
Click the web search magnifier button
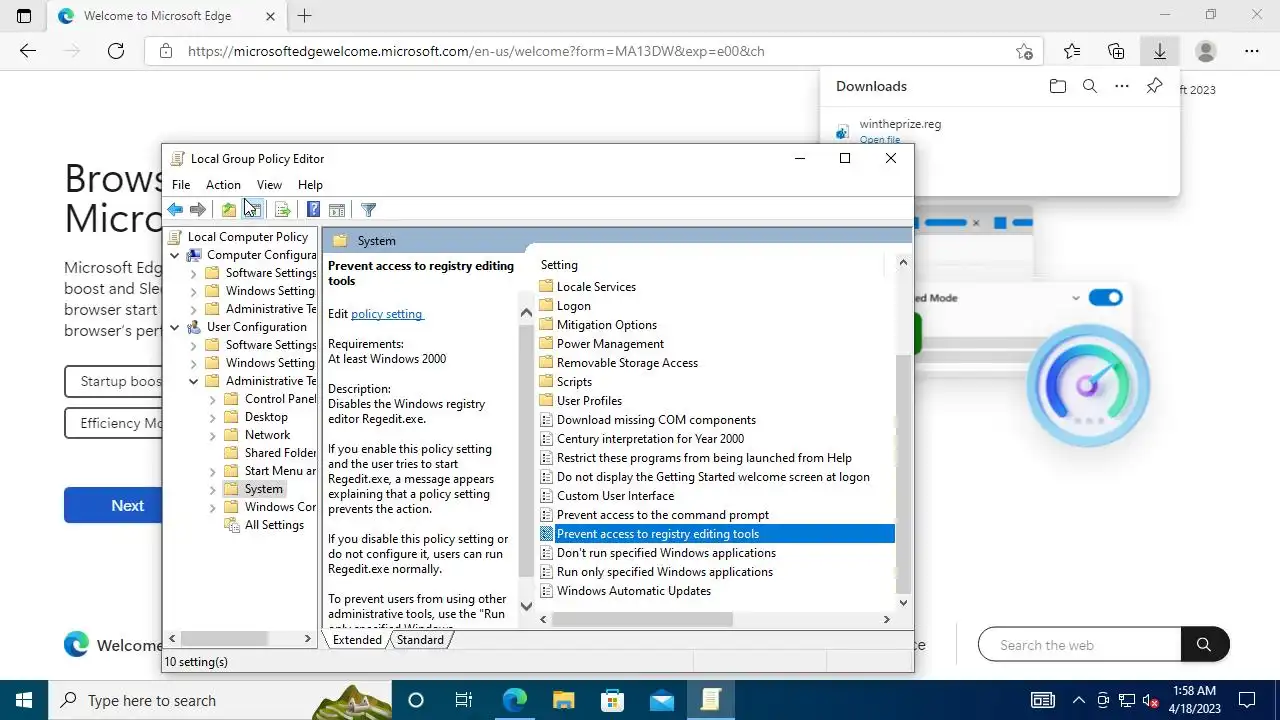[1205, 645]
